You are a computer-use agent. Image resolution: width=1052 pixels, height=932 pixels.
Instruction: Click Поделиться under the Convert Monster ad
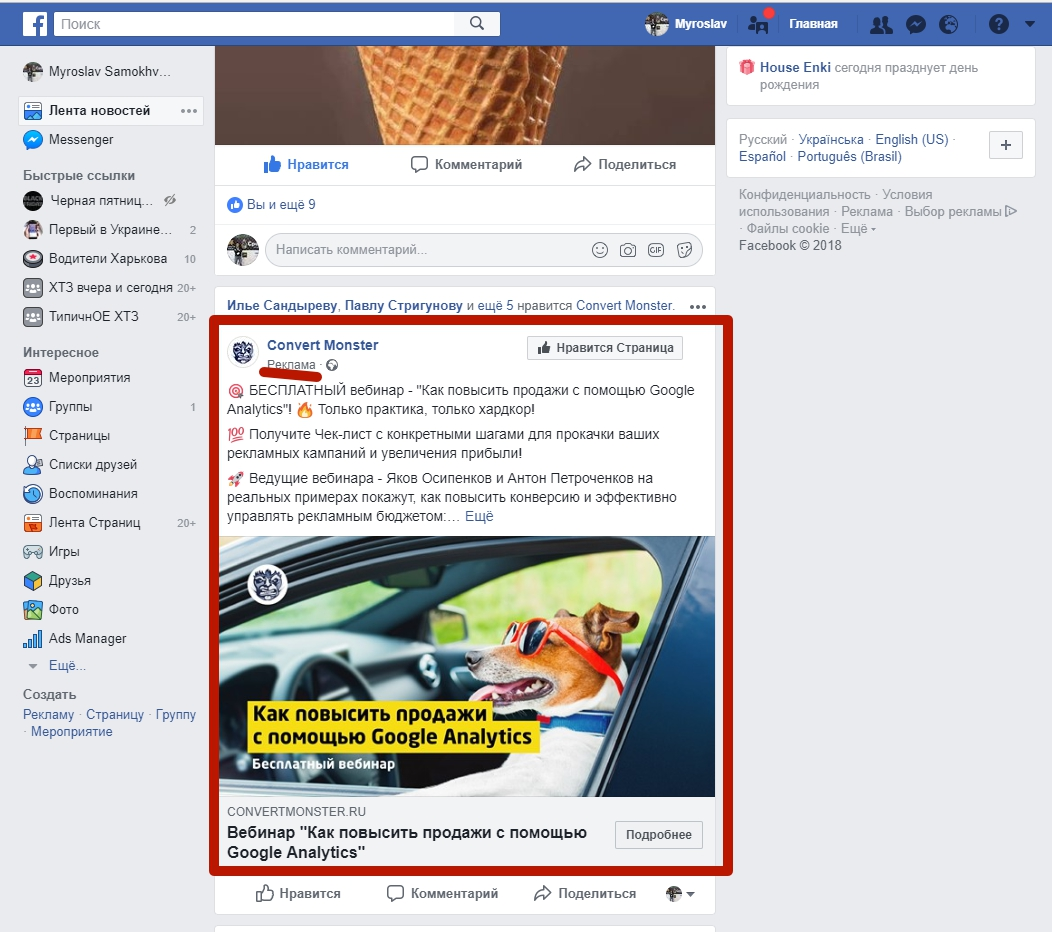click(585, 894)
